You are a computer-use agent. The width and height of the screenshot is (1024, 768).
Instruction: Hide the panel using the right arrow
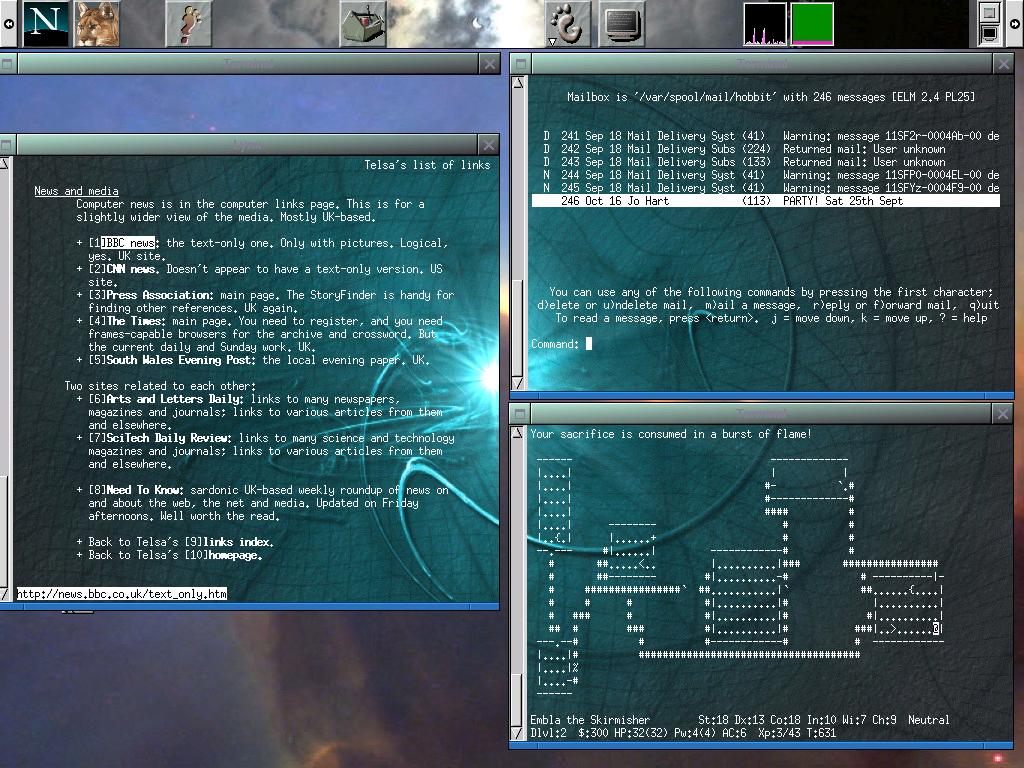click(1015, 24)
